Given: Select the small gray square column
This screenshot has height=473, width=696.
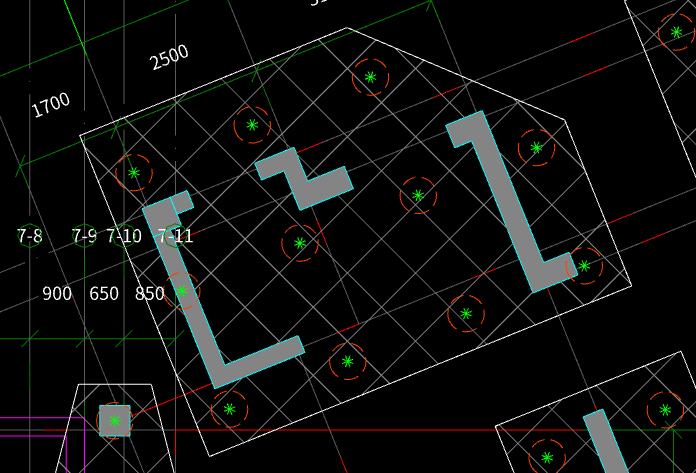Looking at the screenshot, I should [x=115, y=420].
